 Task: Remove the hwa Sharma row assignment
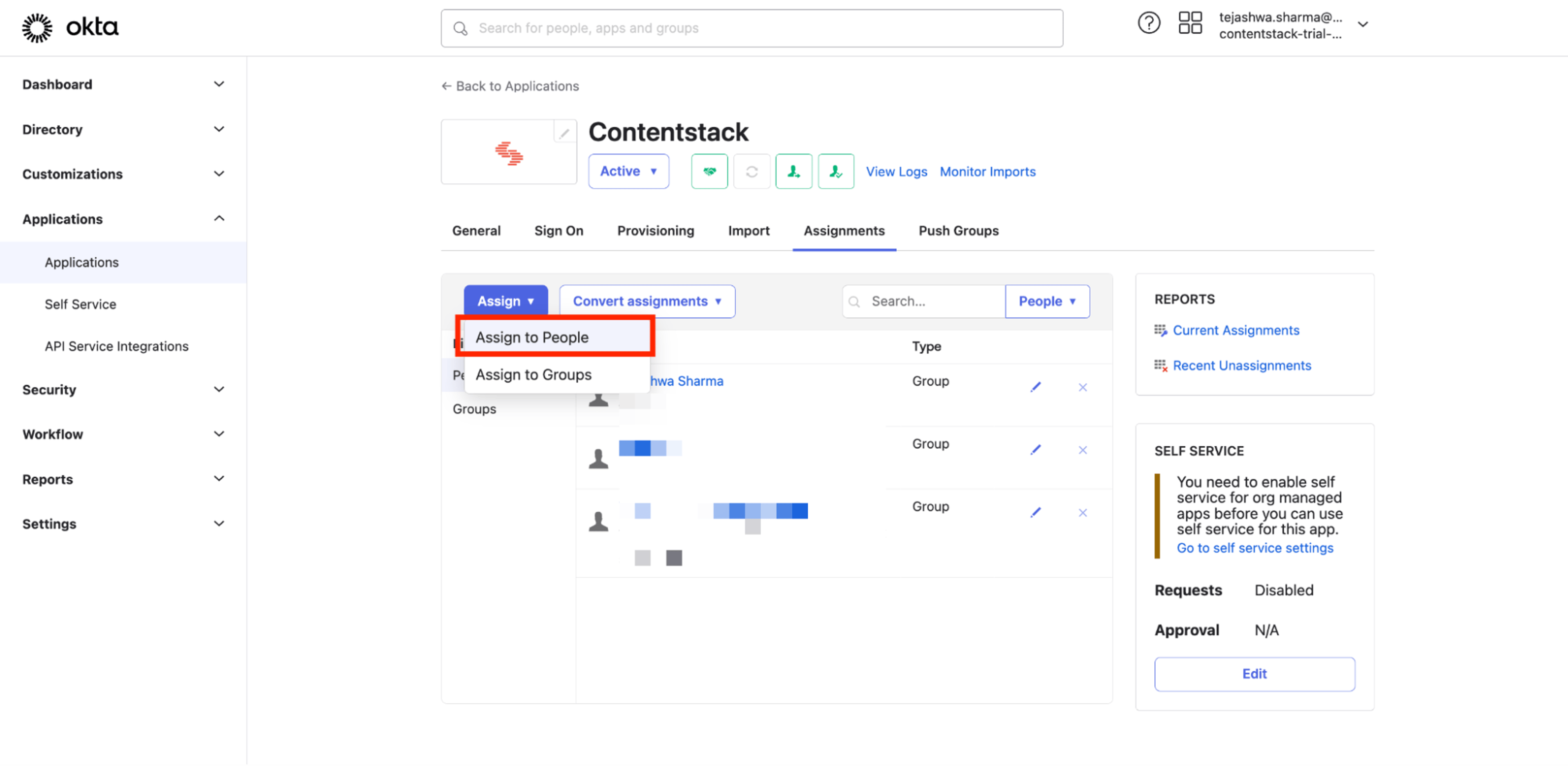tap(1083, 387)
